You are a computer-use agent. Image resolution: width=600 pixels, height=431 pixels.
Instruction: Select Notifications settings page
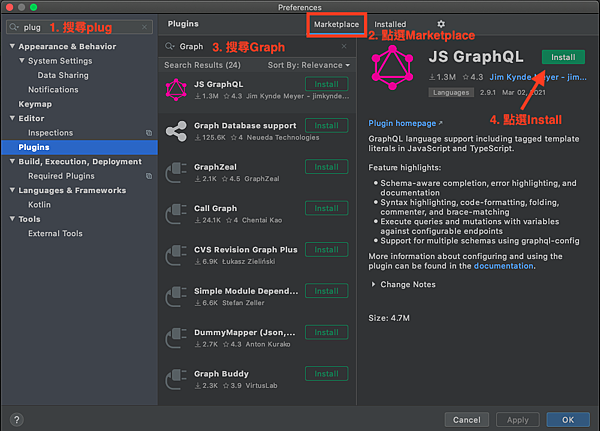(x=53, y=90)
